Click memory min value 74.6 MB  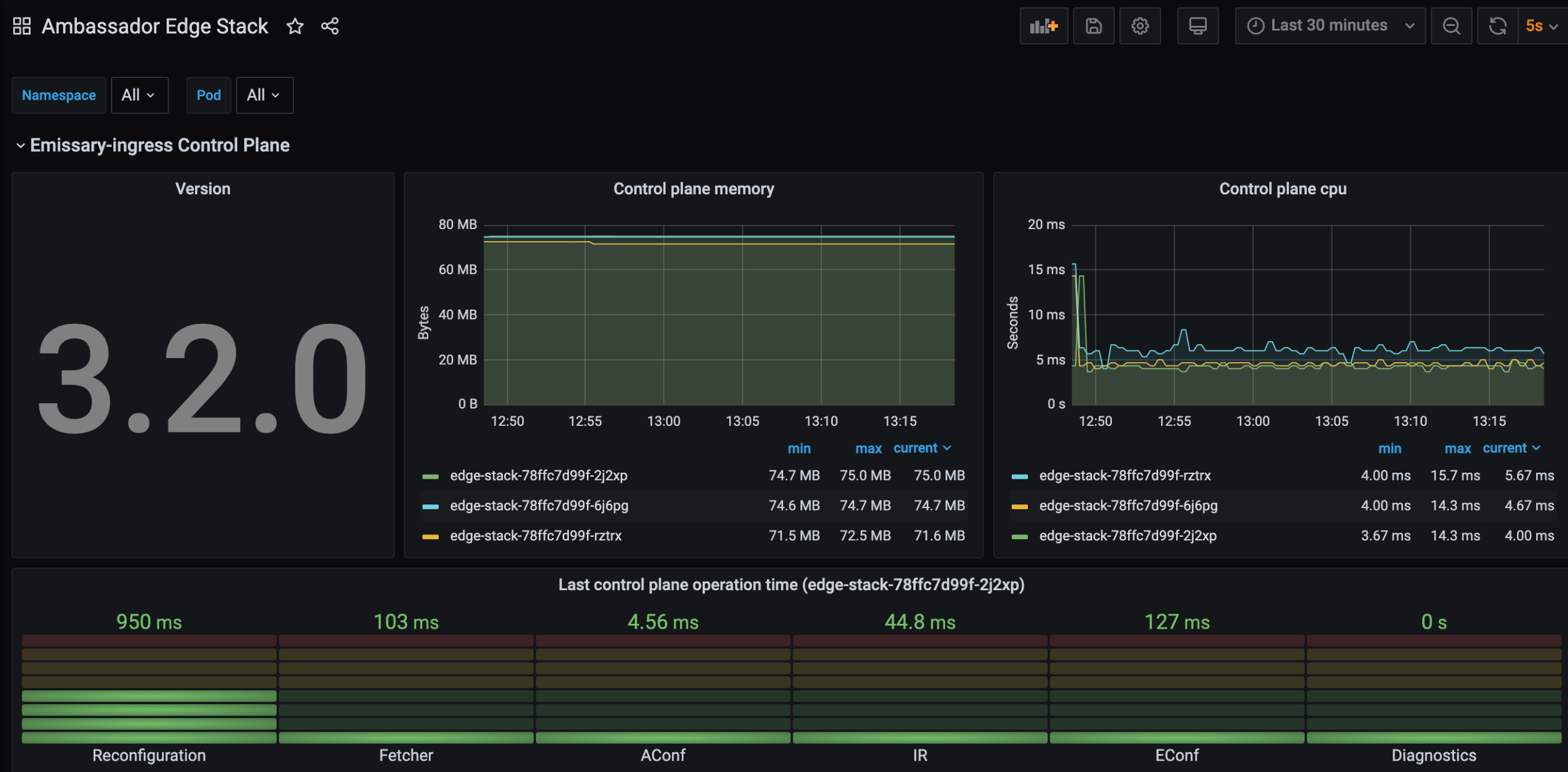tap(795, 506)
